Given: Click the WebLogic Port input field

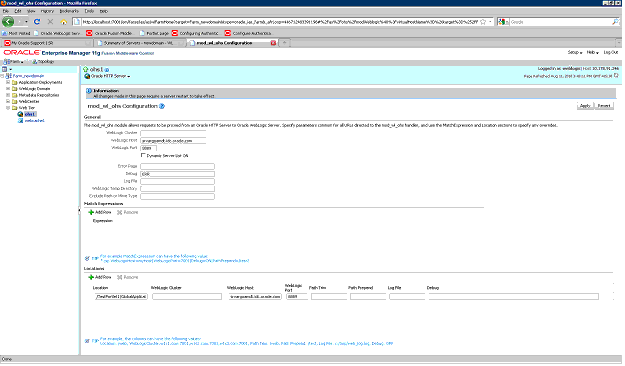Looking at the screenshot, I should tap(148, 148).
